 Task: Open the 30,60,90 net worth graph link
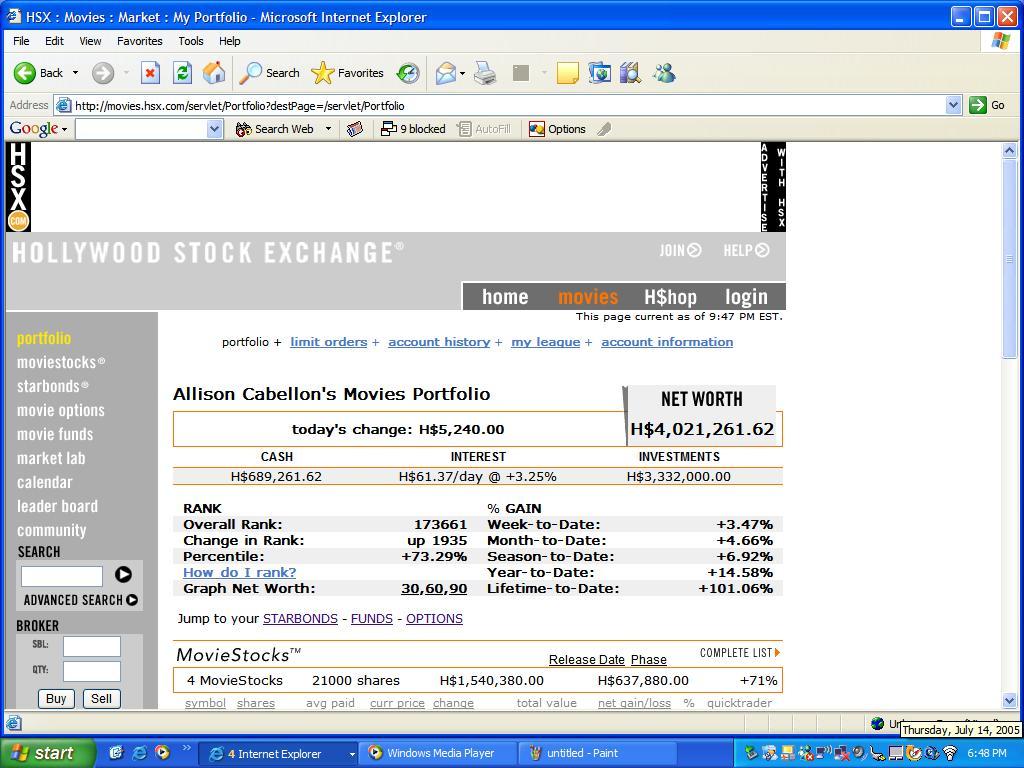(x=434, y=588)
